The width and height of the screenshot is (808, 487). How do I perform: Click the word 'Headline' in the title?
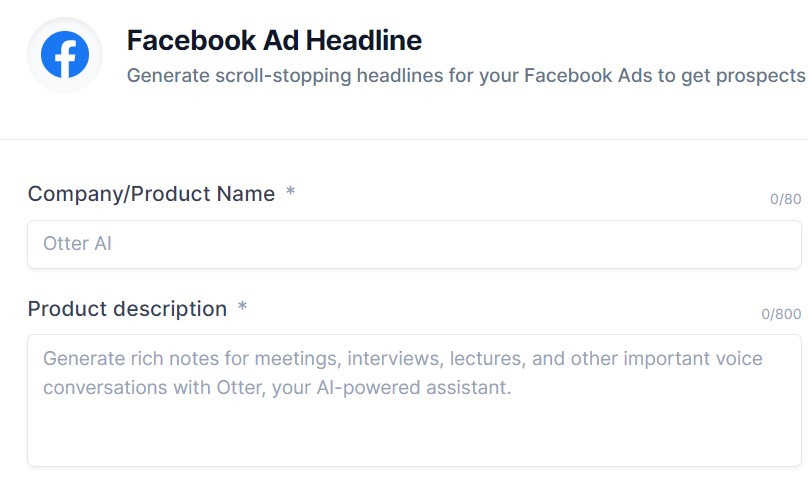coord(364,40)
